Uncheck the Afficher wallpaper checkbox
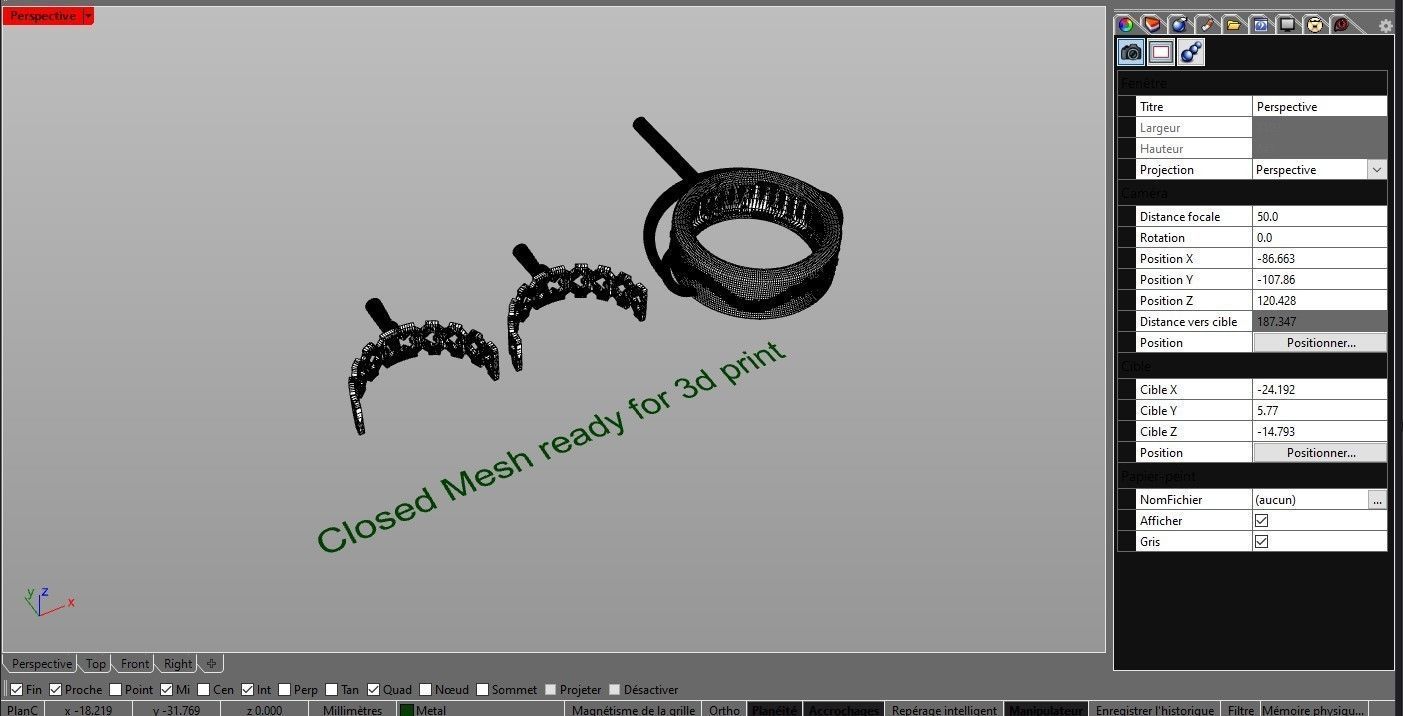This screenshot has width=1403, height=716. (1261, 521)
